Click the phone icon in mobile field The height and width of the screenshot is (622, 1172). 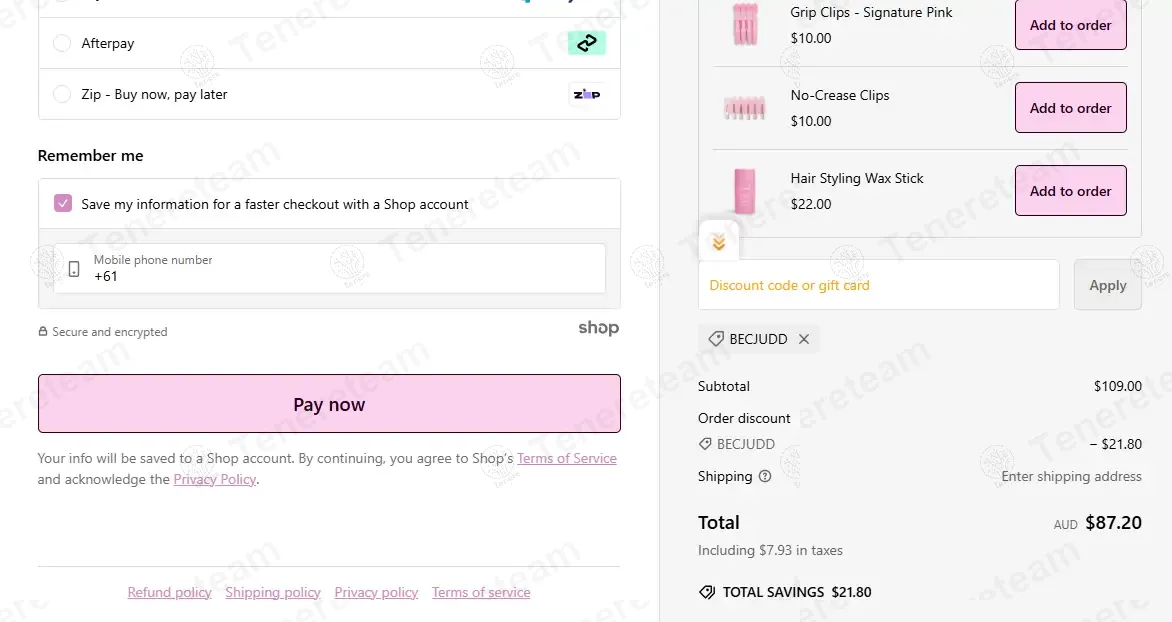74,269
